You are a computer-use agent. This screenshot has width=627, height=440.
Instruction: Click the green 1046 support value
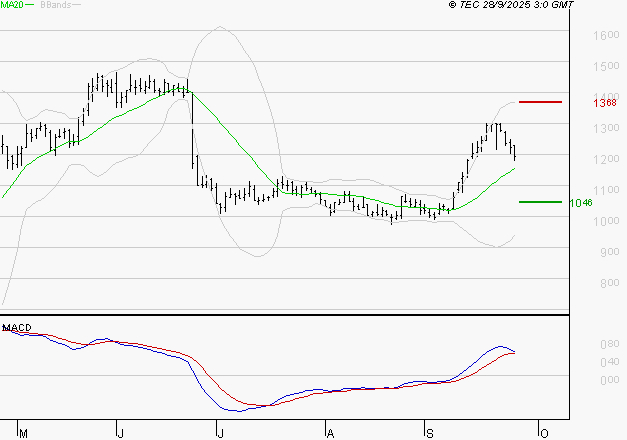click(581, 203)
